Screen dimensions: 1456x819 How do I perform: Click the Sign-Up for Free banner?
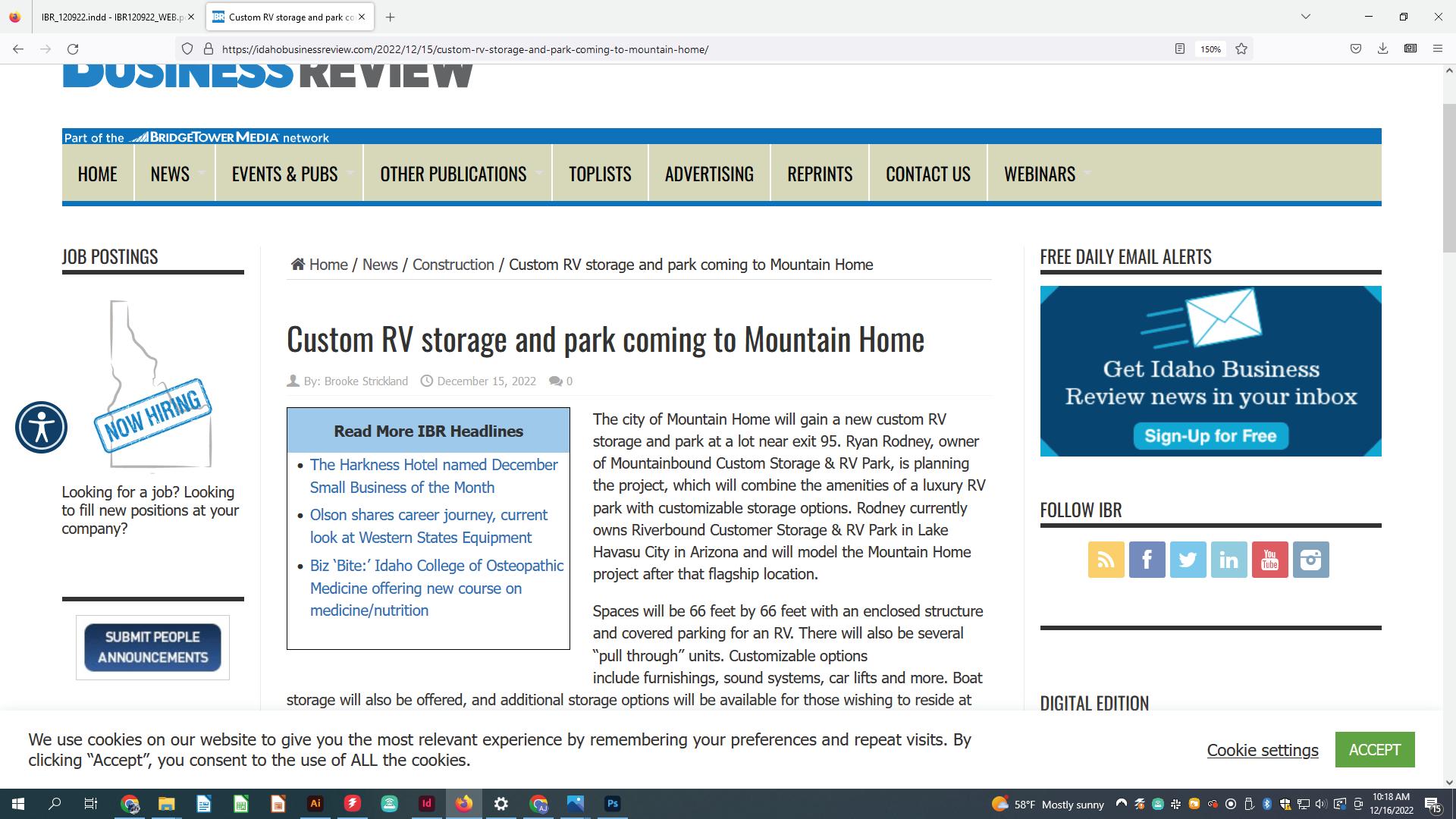point(1210,436)
